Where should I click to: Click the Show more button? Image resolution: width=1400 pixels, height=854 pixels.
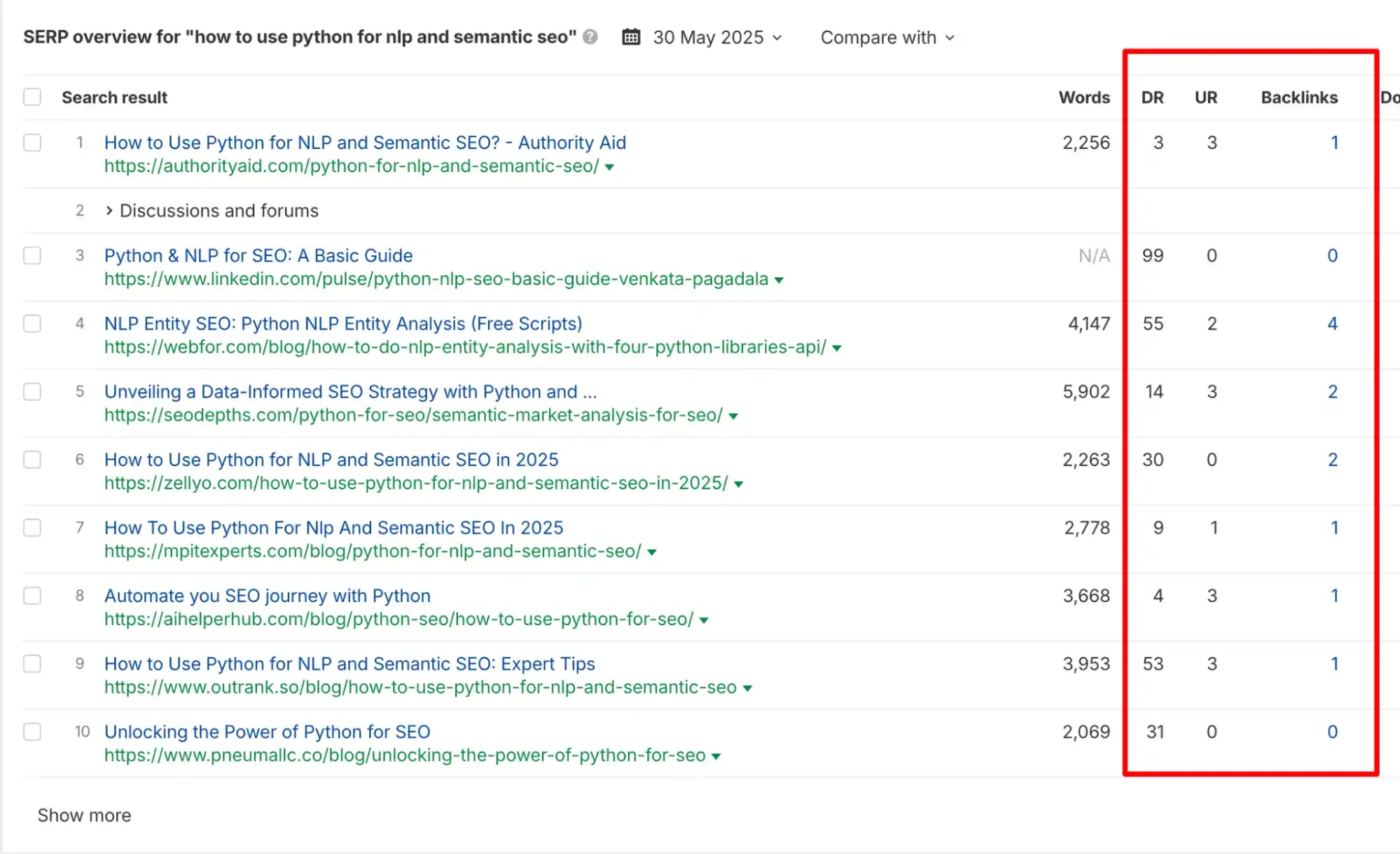pos(85,814)
